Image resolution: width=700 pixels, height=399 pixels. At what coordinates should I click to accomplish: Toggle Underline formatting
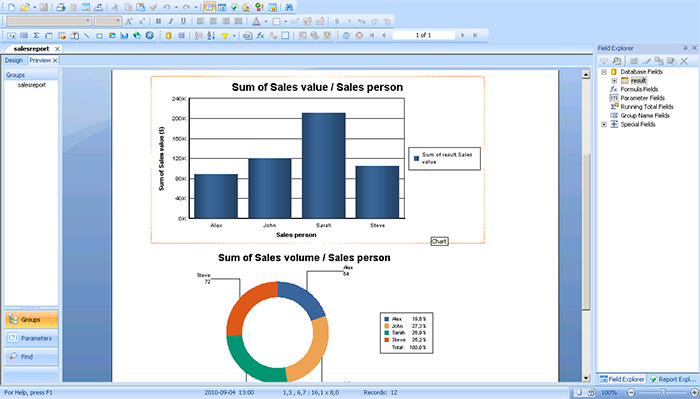183,21
